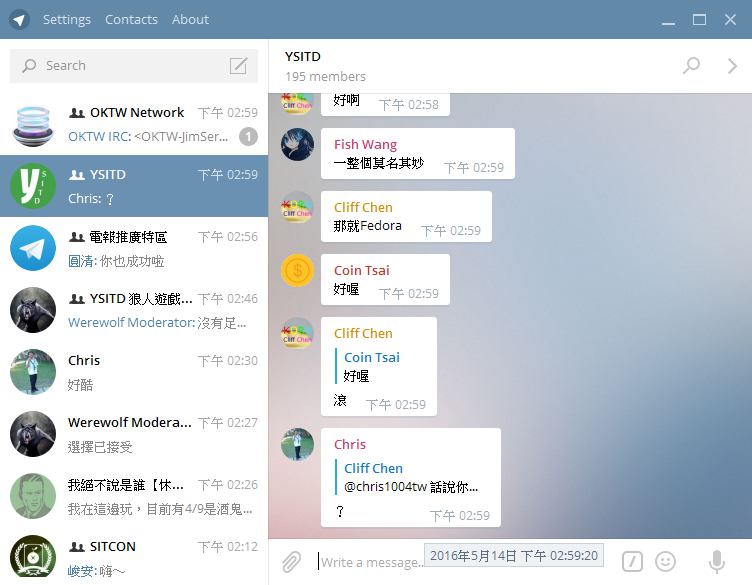Jump to quoted Cliff Chen reply
The width and height of the screenshot is (752, 585).
tap(411, 477)
